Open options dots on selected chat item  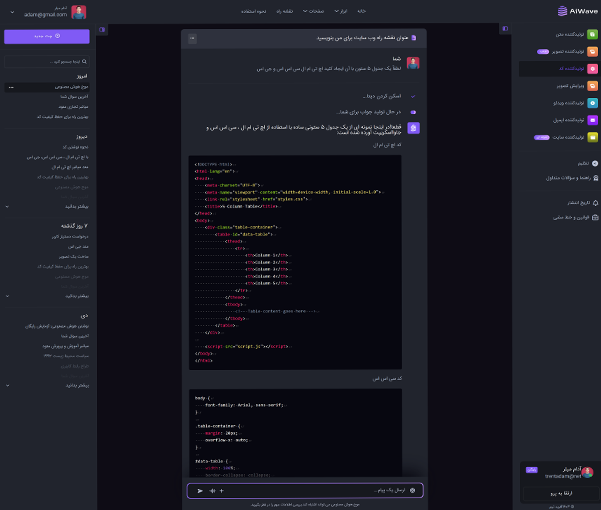11,87
